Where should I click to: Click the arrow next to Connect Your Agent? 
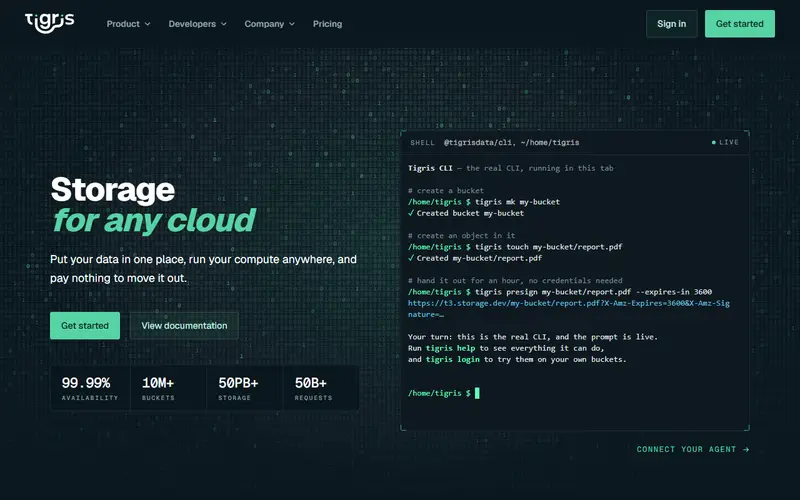pyautogui.click(x=746, y=449)
